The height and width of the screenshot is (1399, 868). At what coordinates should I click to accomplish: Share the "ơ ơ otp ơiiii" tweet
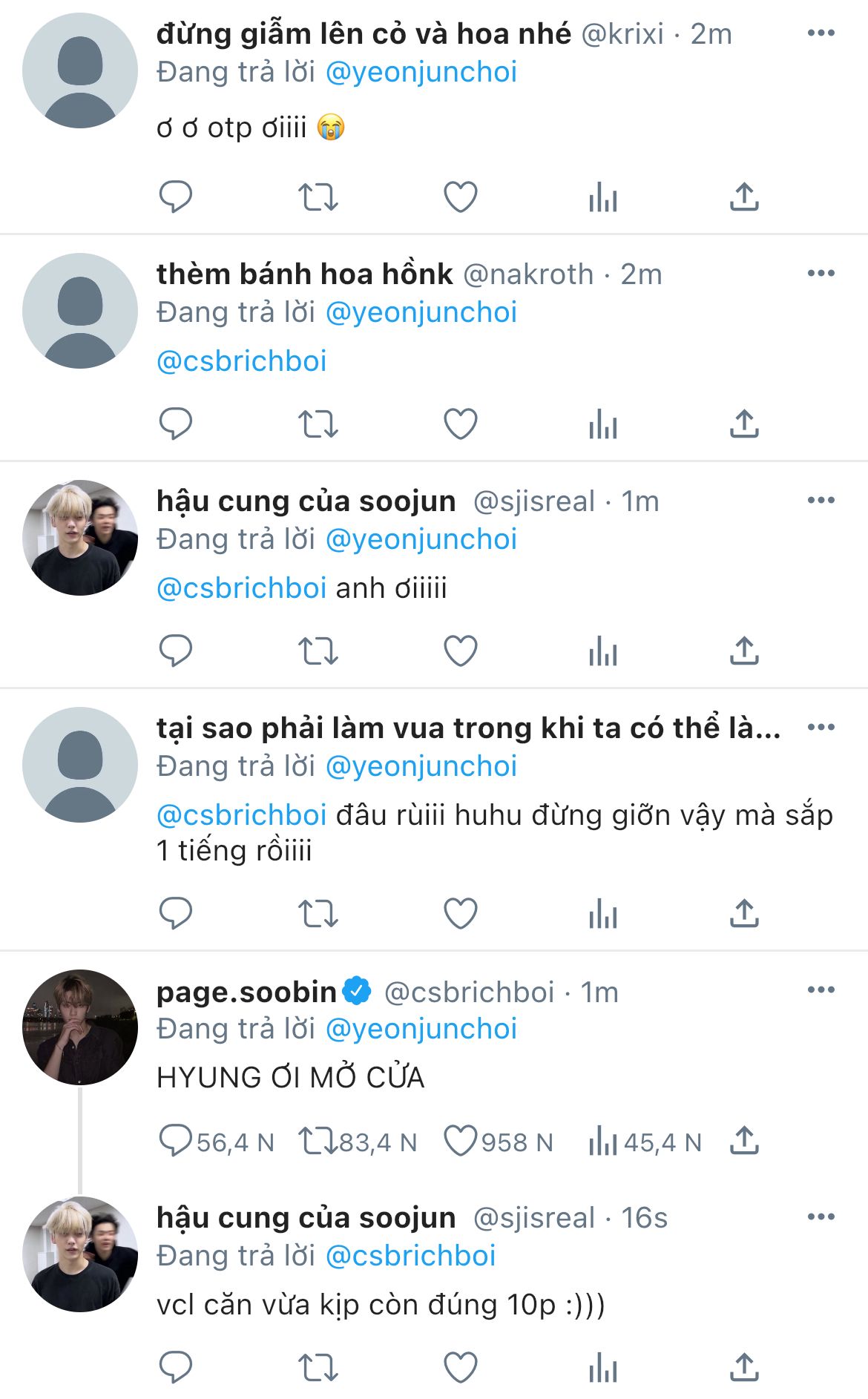coord(744,197)
